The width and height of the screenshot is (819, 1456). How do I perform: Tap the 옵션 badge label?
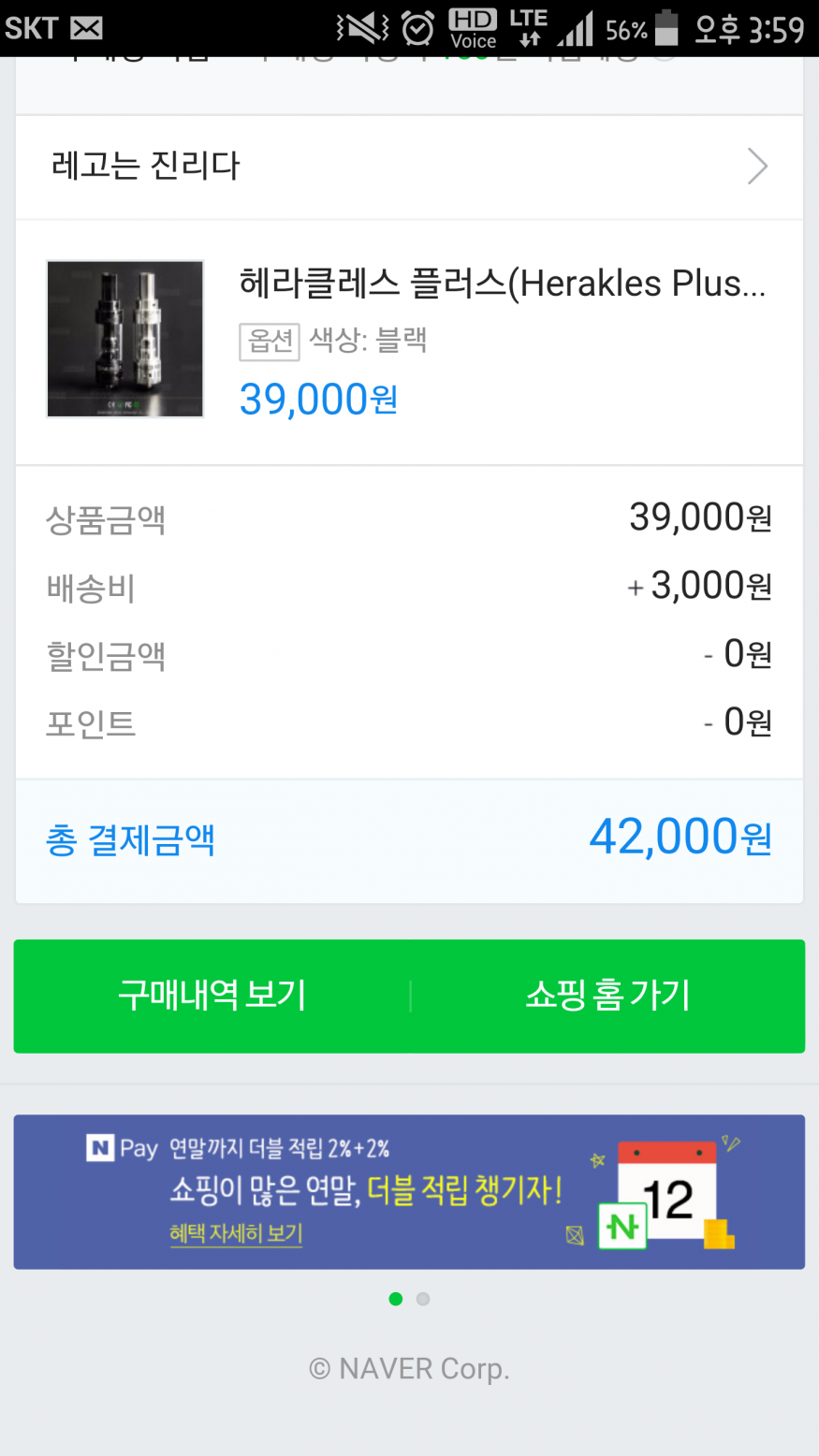[x=270, y=342]
